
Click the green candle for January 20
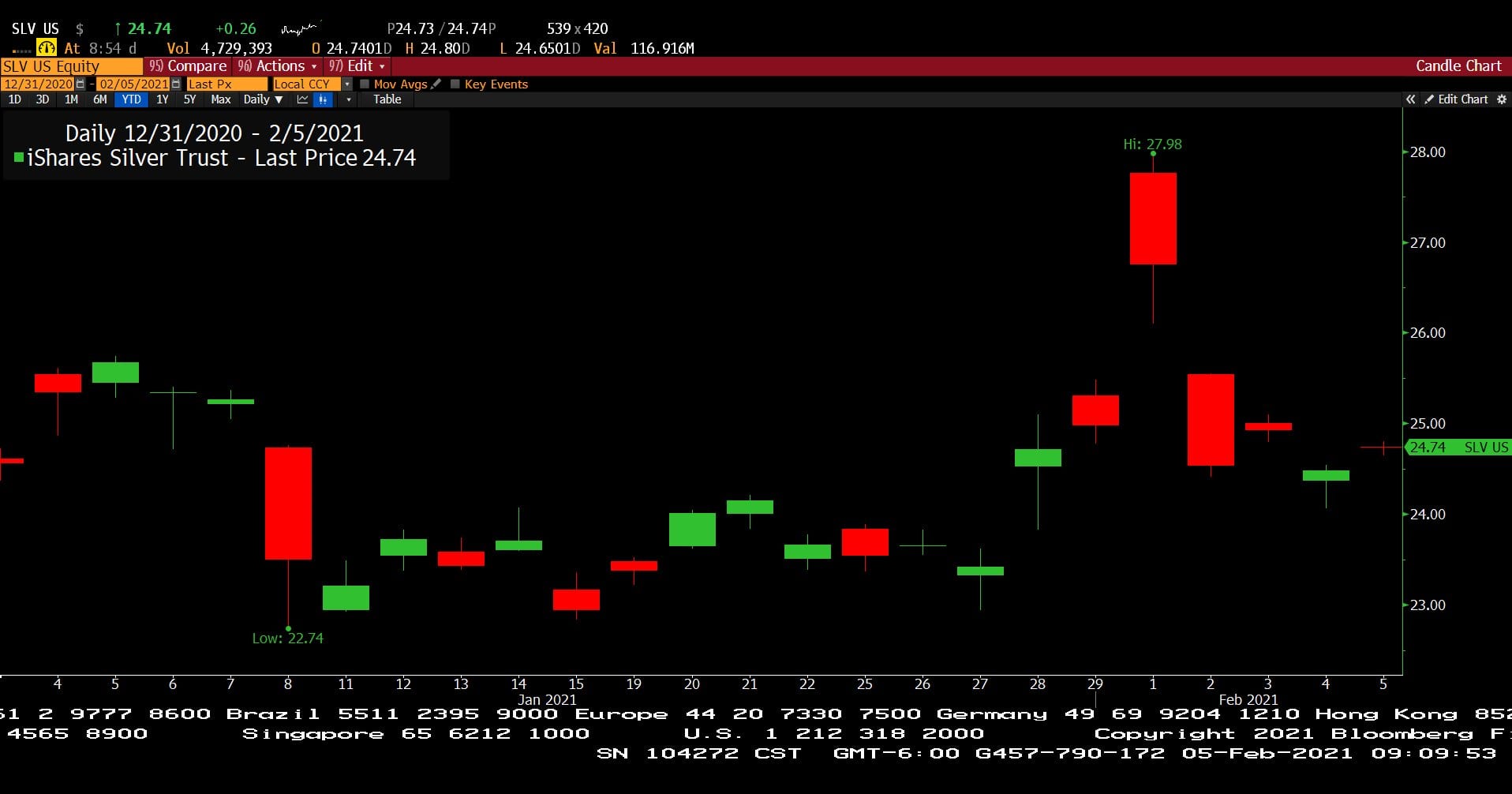click(x=692, y=530)
